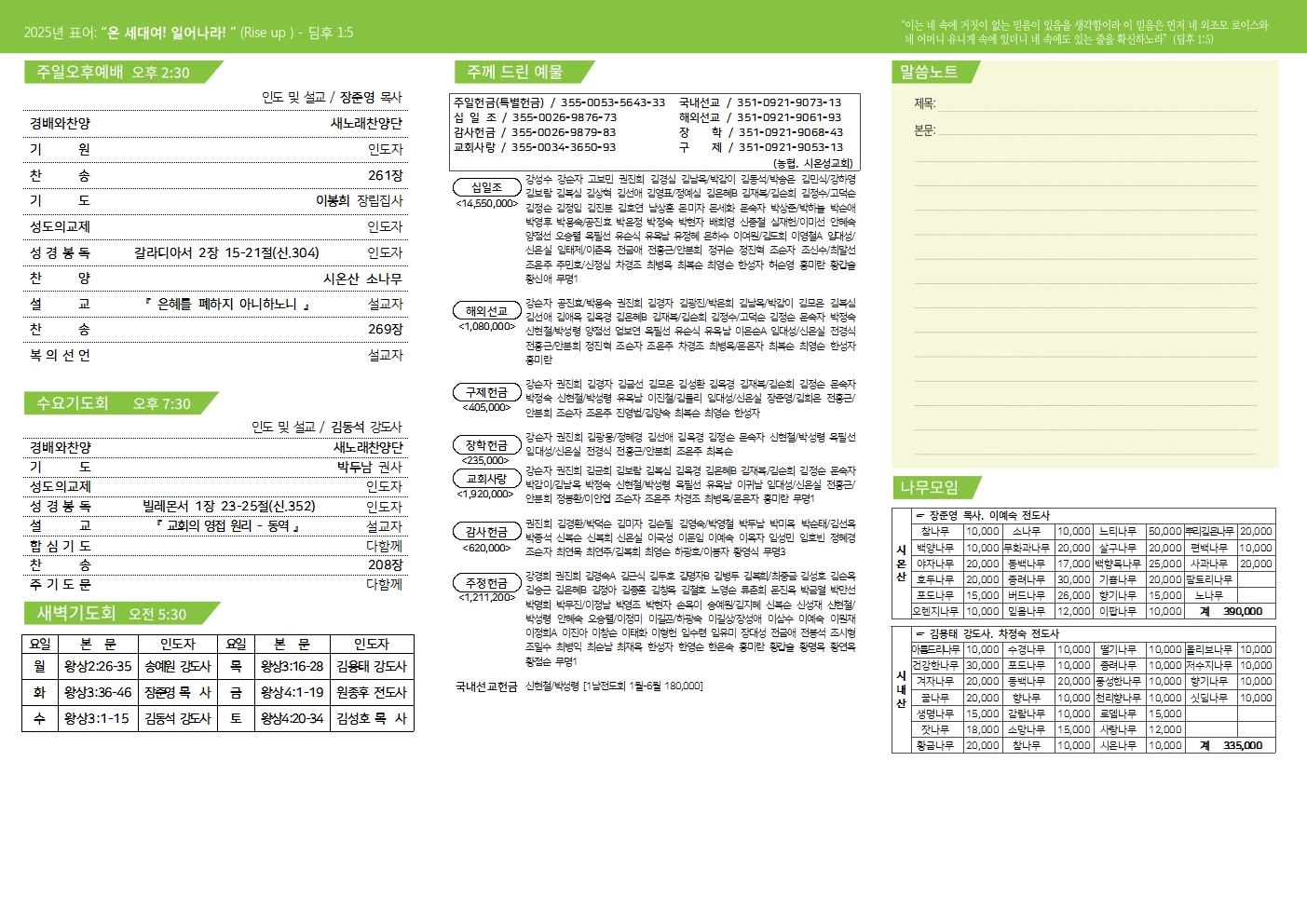Click the '계 390,000' total cell

tap(1230, 611)
